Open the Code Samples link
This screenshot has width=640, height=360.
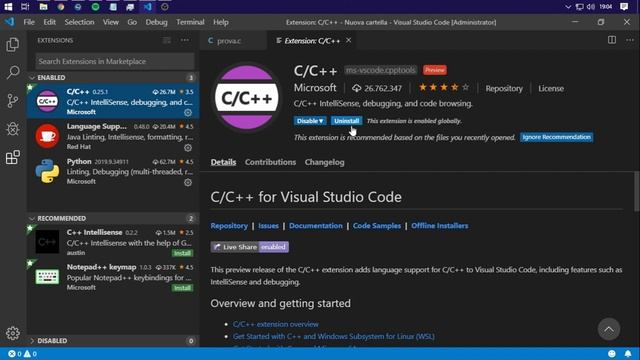point(377,226)
